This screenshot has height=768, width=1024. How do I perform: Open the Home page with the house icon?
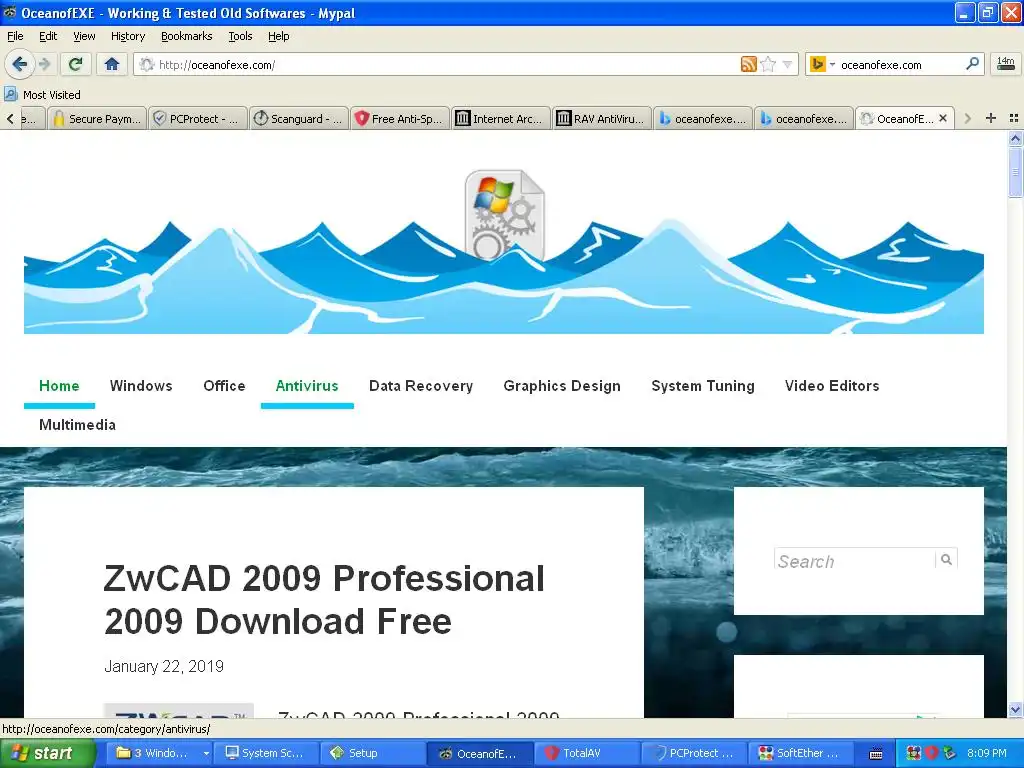(x=112, y=64)
